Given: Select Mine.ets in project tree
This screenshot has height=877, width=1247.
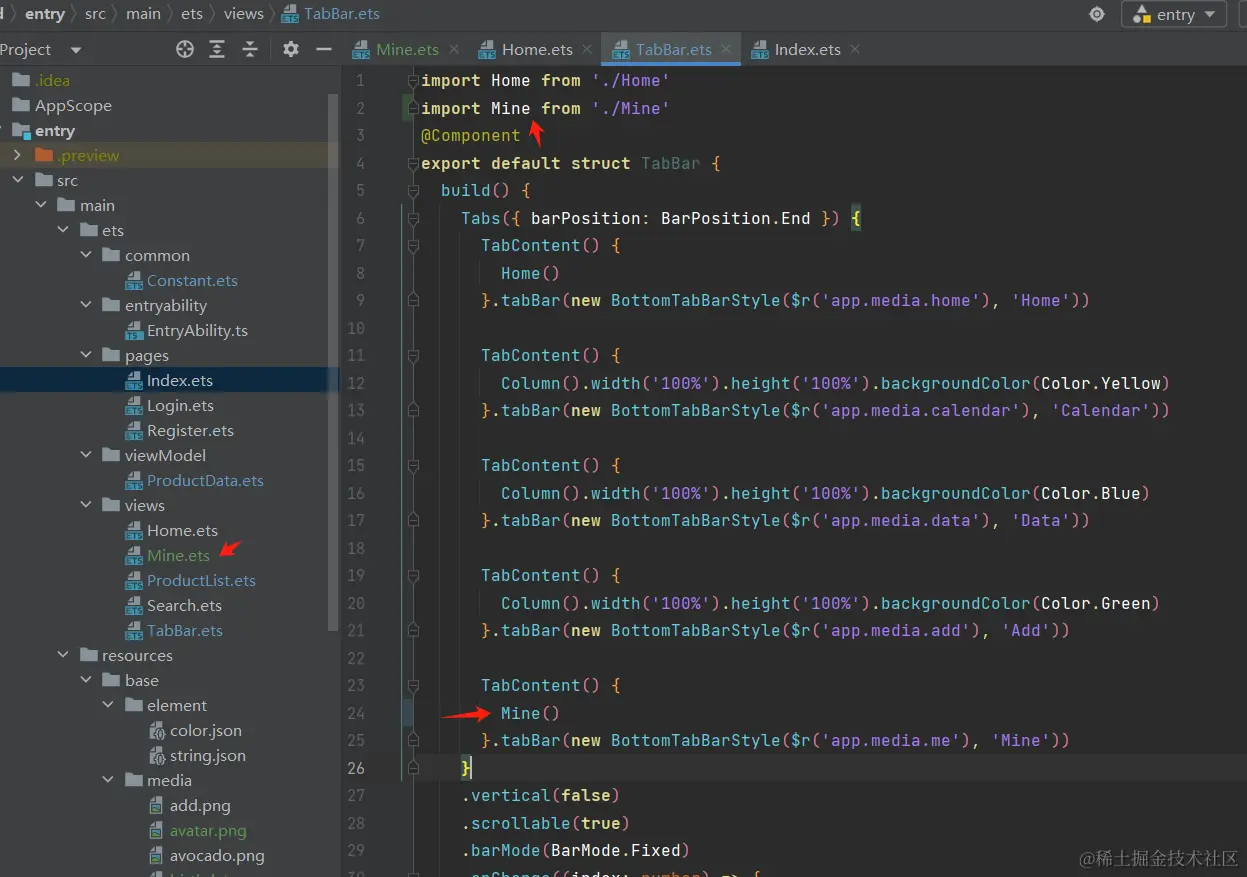Looking at the screenshot, I should pos(178,555).
